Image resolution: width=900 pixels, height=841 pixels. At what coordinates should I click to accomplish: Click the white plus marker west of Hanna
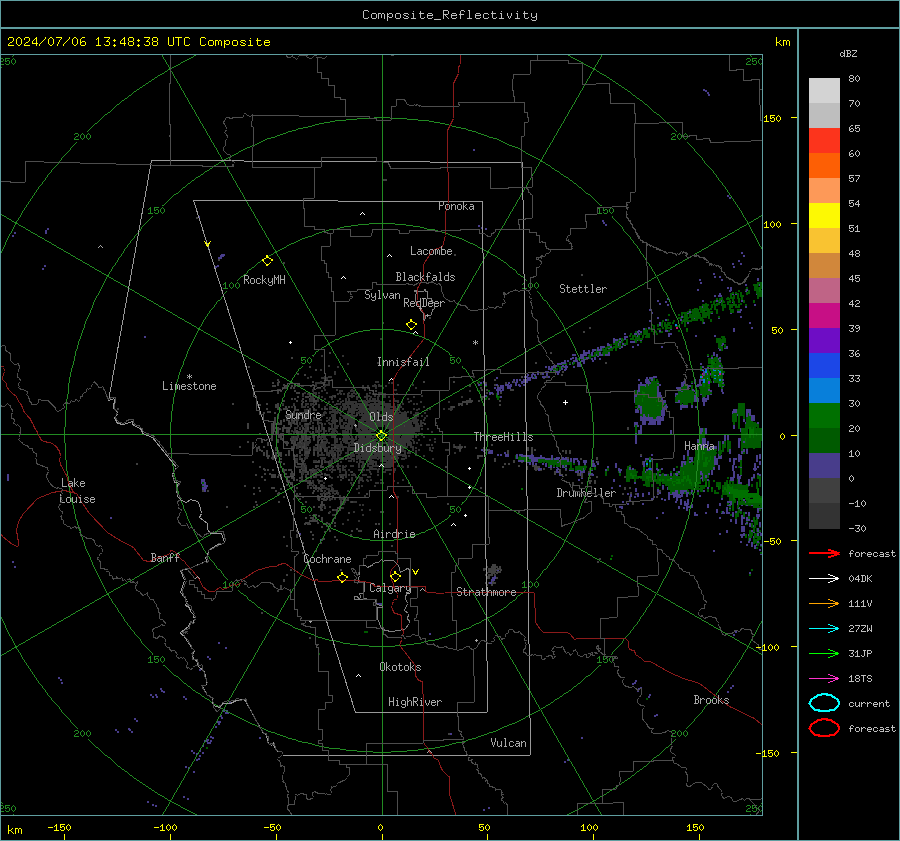565,402
